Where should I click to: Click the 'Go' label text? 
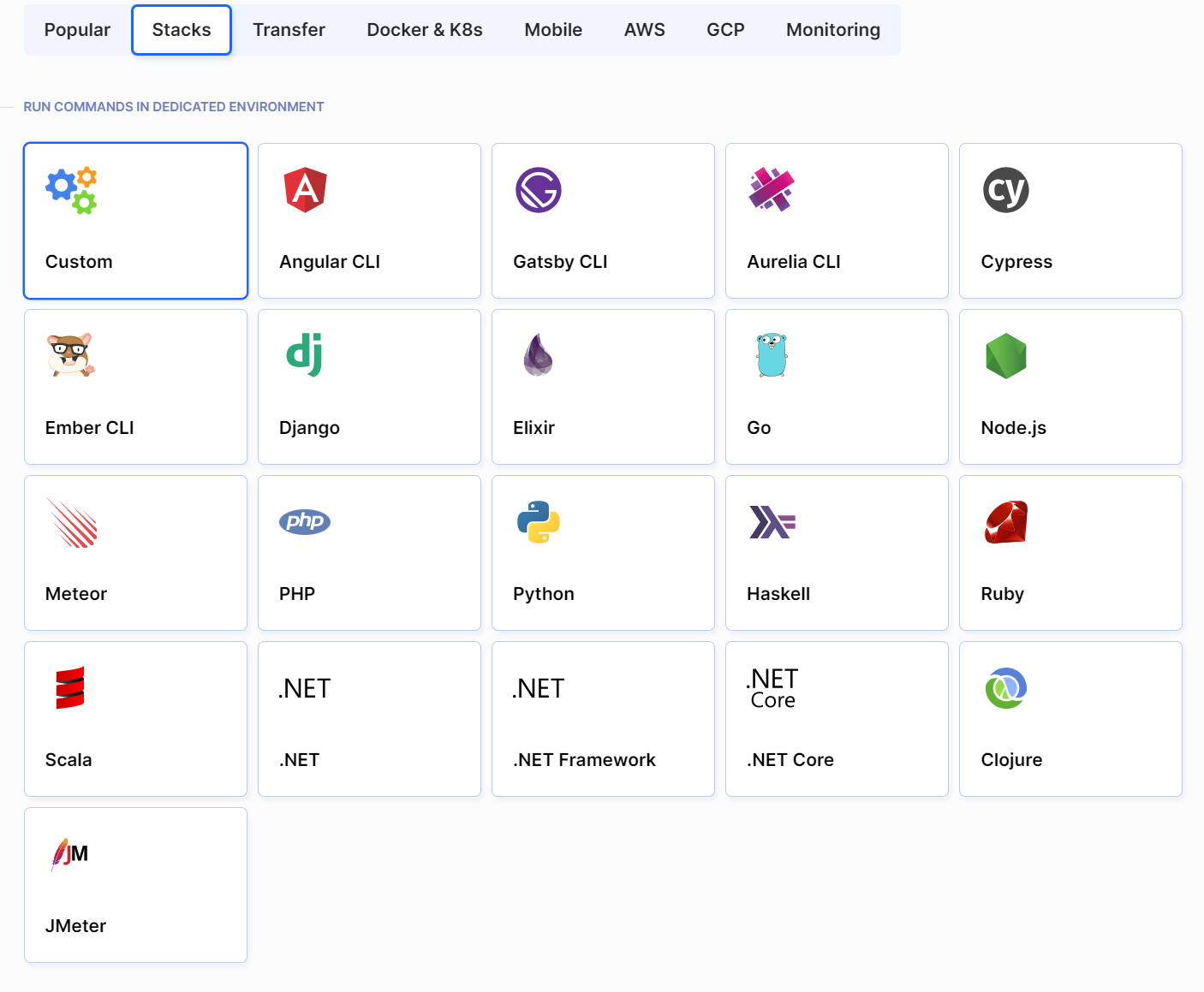(759, 428)
